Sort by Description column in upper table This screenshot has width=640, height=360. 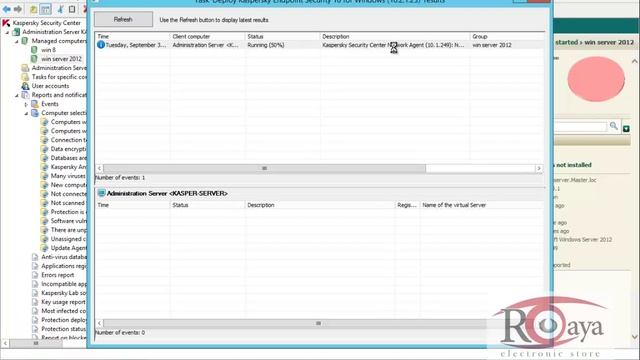tap(395, 36)
